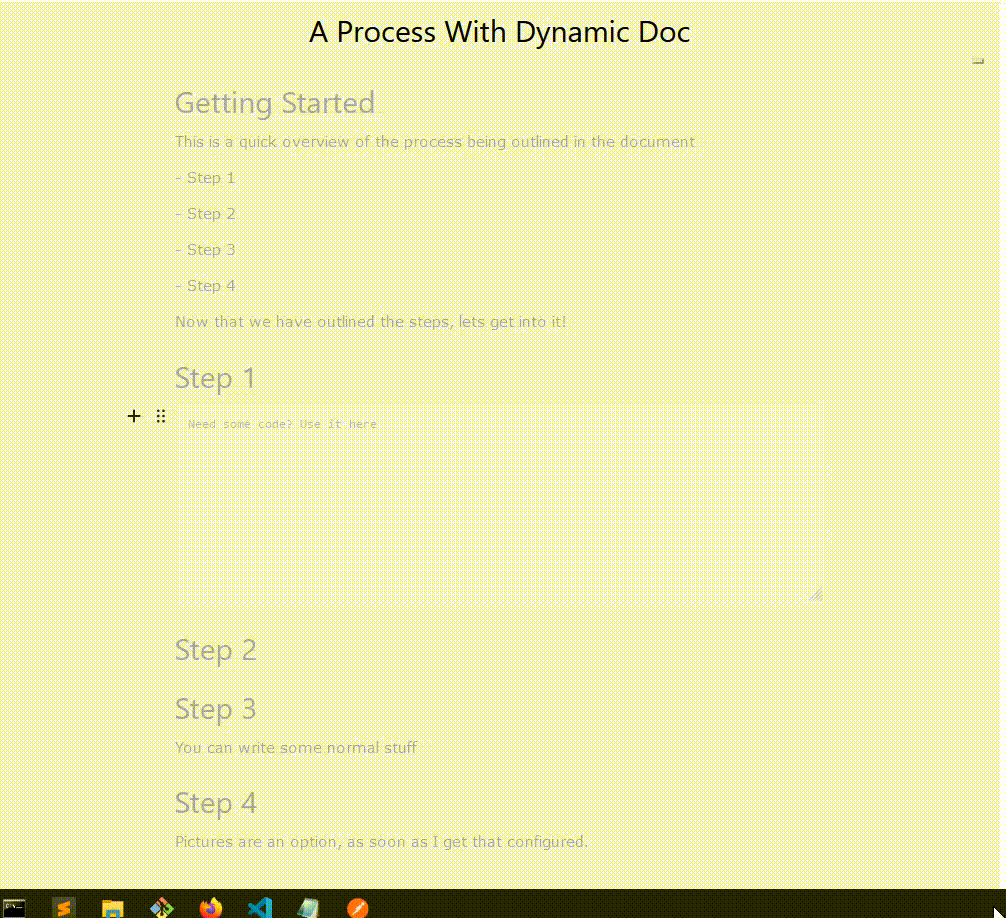Click the text 'You can write some normal stuff'

tap(296, 747)
